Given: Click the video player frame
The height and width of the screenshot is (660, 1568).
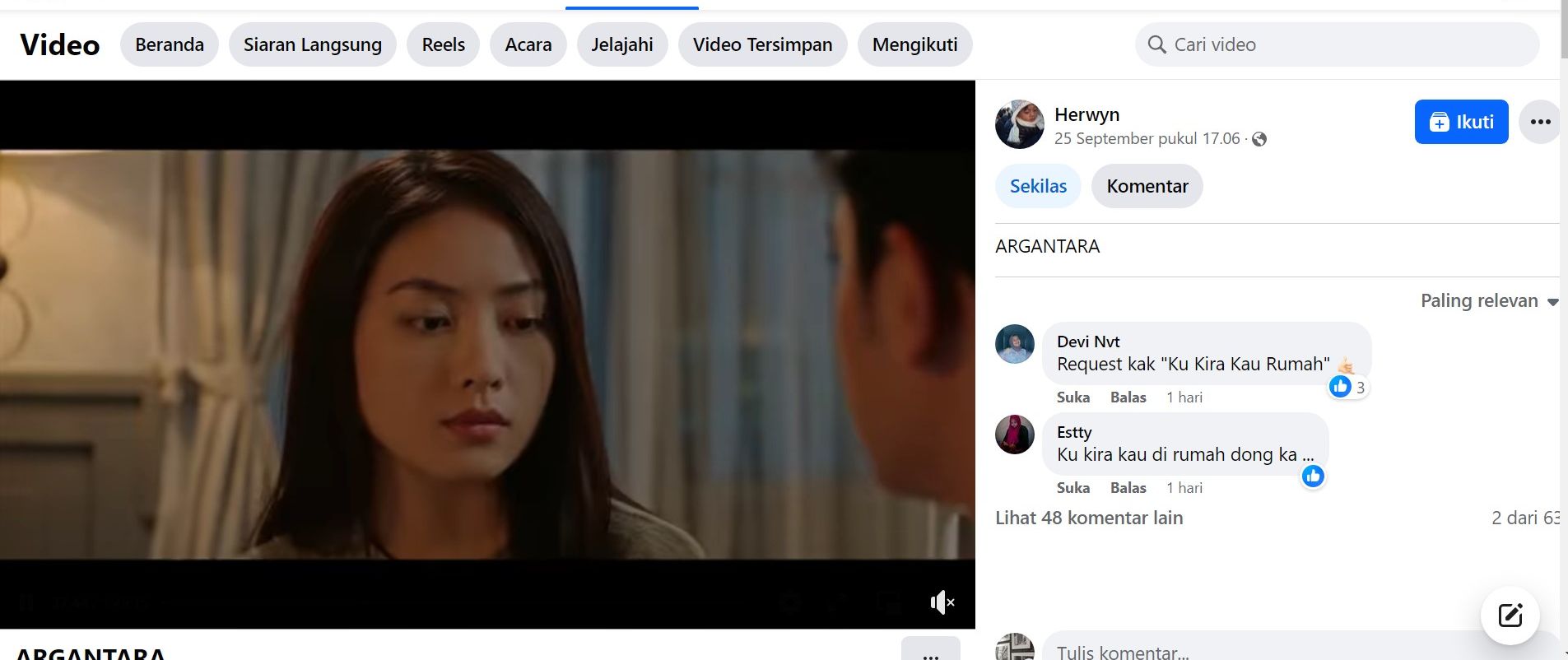Looking at the screenshot, I should 487,354.
